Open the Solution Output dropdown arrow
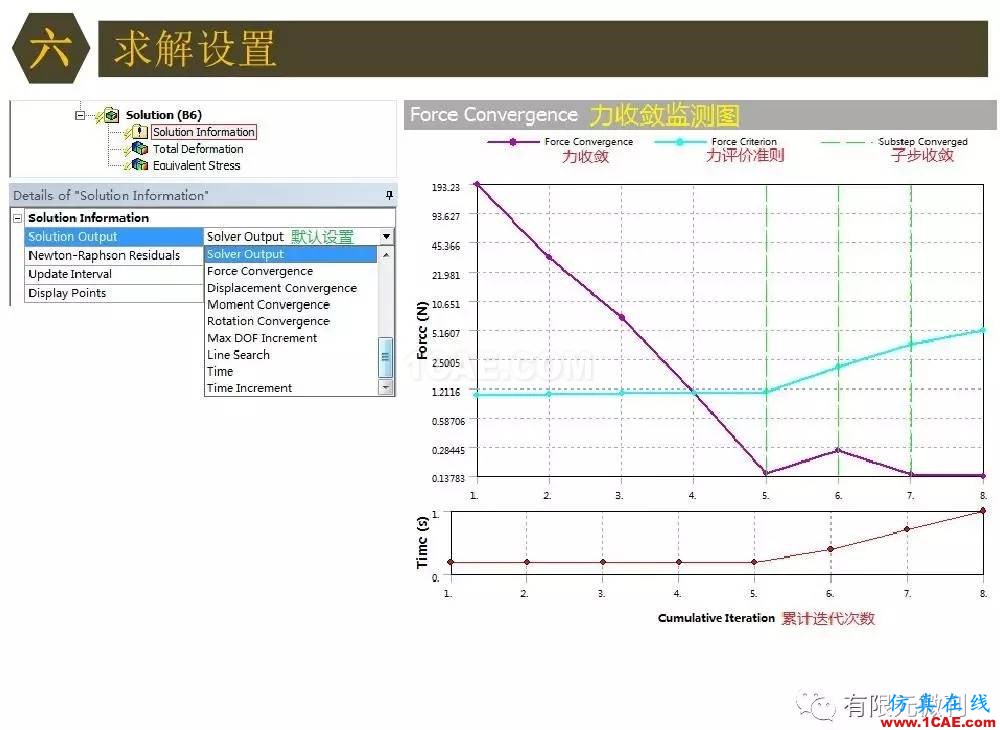1000x730 pixels. pos(386,237)
